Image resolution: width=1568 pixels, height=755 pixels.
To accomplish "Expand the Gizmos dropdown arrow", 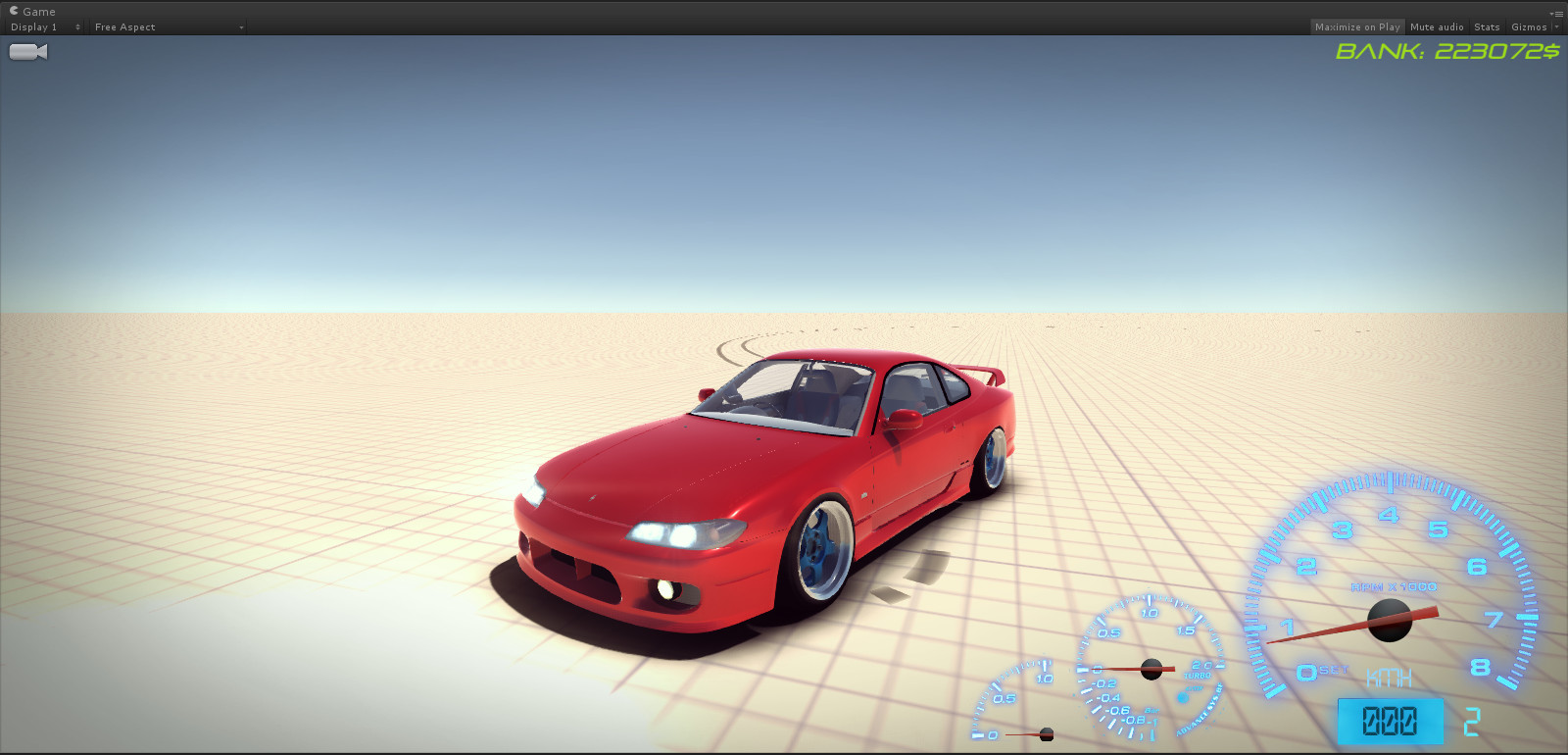I will [1556, 27].
